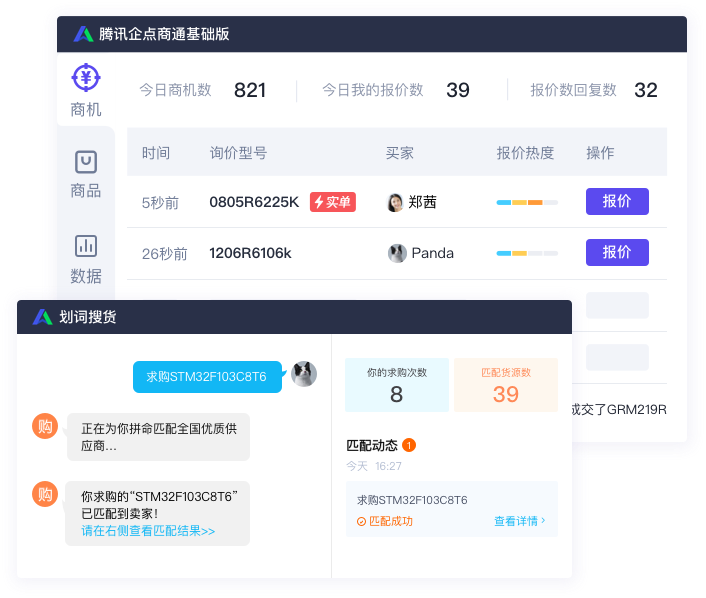
Task: Click the 5秒前 time cell
Action: coord(160,203)
